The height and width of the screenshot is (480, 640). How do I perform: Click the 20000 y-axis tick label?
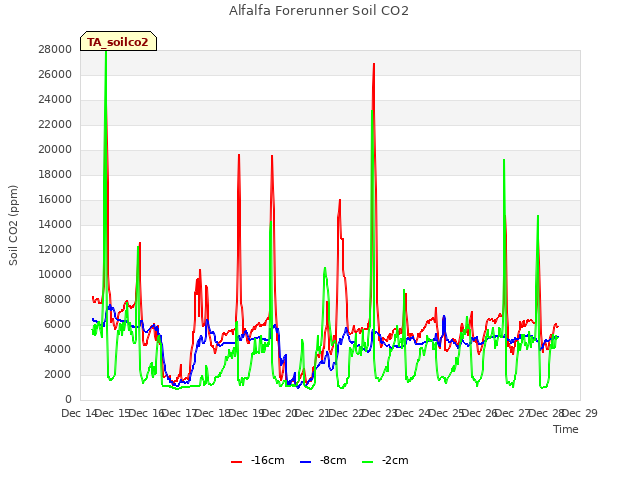55,149
